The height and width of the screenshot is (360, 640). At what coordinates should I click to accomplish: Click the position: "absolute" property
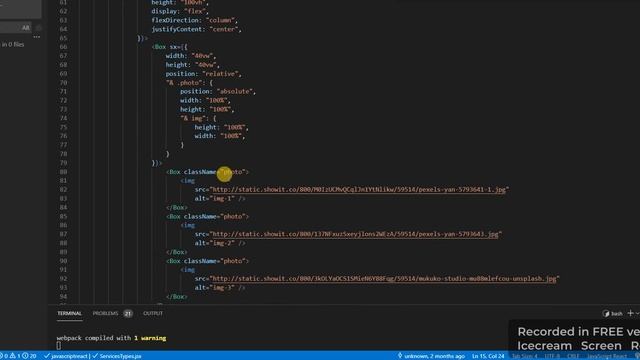218,91
